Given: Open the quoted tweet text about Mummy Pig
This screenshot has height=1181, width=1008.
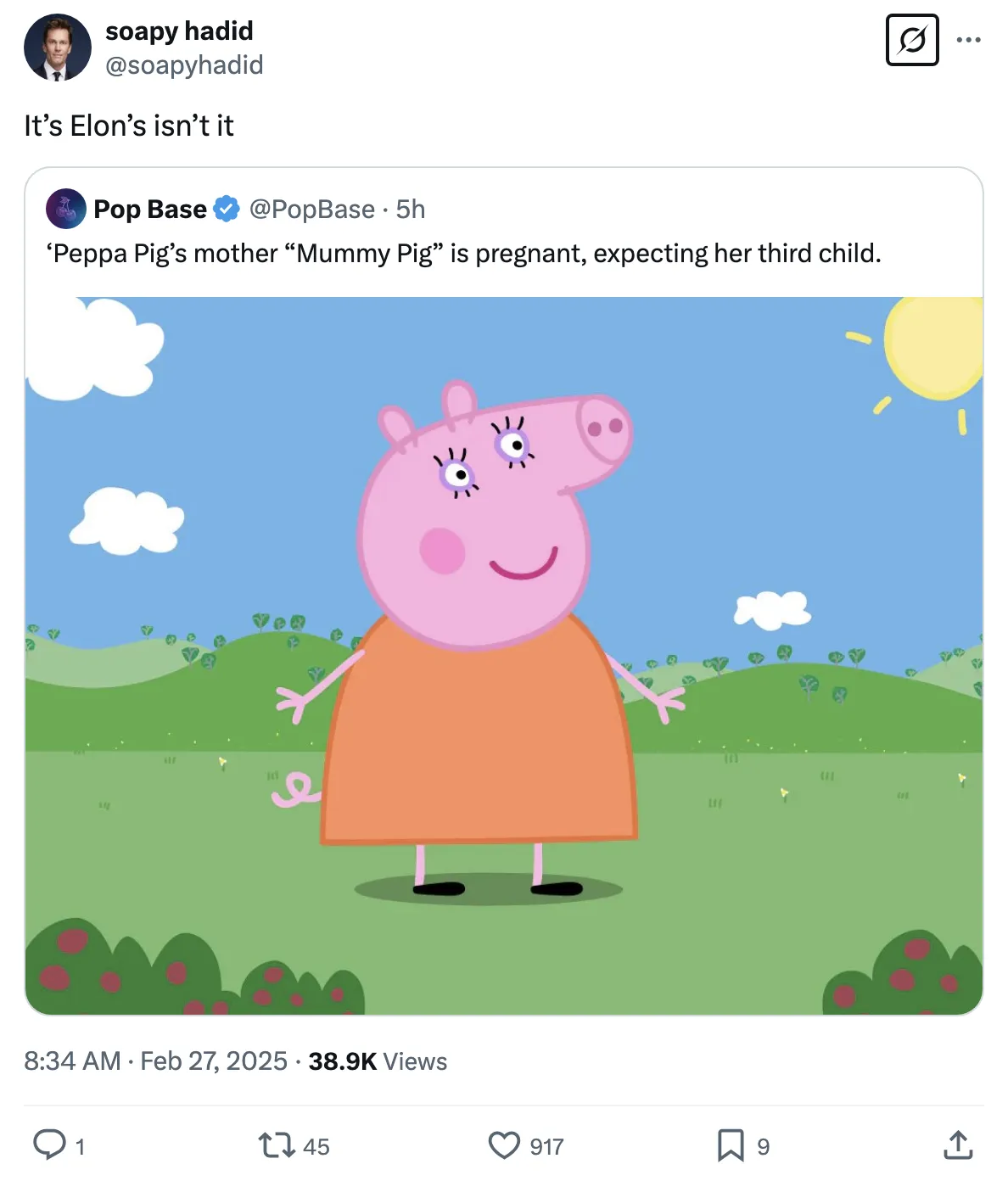Looking at the screenshot, I should pos(463,254).
